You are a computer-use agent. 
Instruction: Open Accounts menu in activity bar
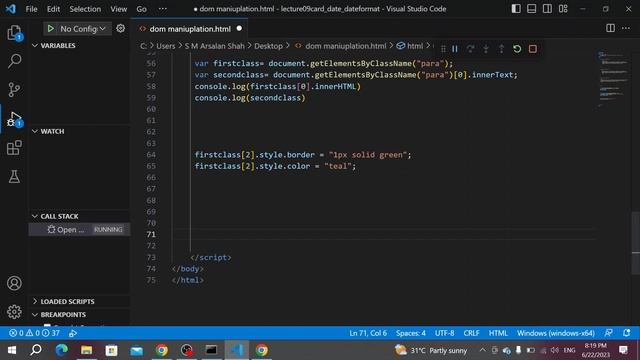pos(14,283)
